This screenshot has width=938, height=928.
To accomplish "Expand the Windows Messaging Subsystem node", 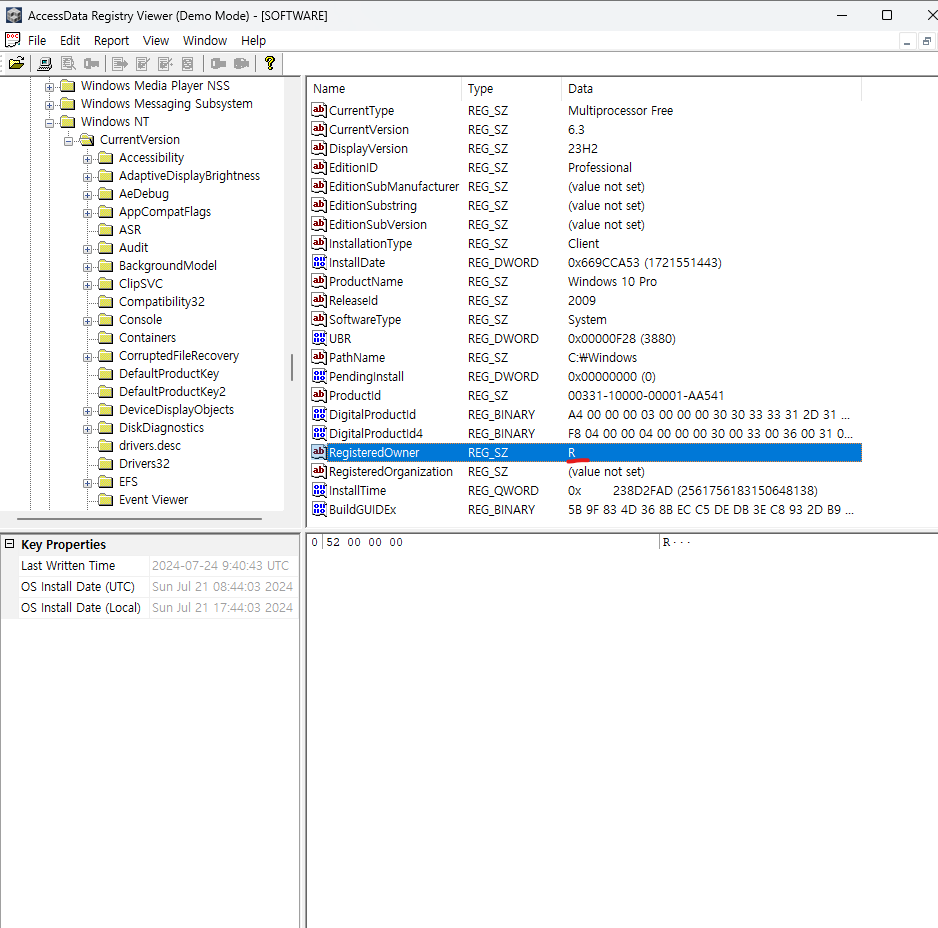I will [x=50, y=105].
